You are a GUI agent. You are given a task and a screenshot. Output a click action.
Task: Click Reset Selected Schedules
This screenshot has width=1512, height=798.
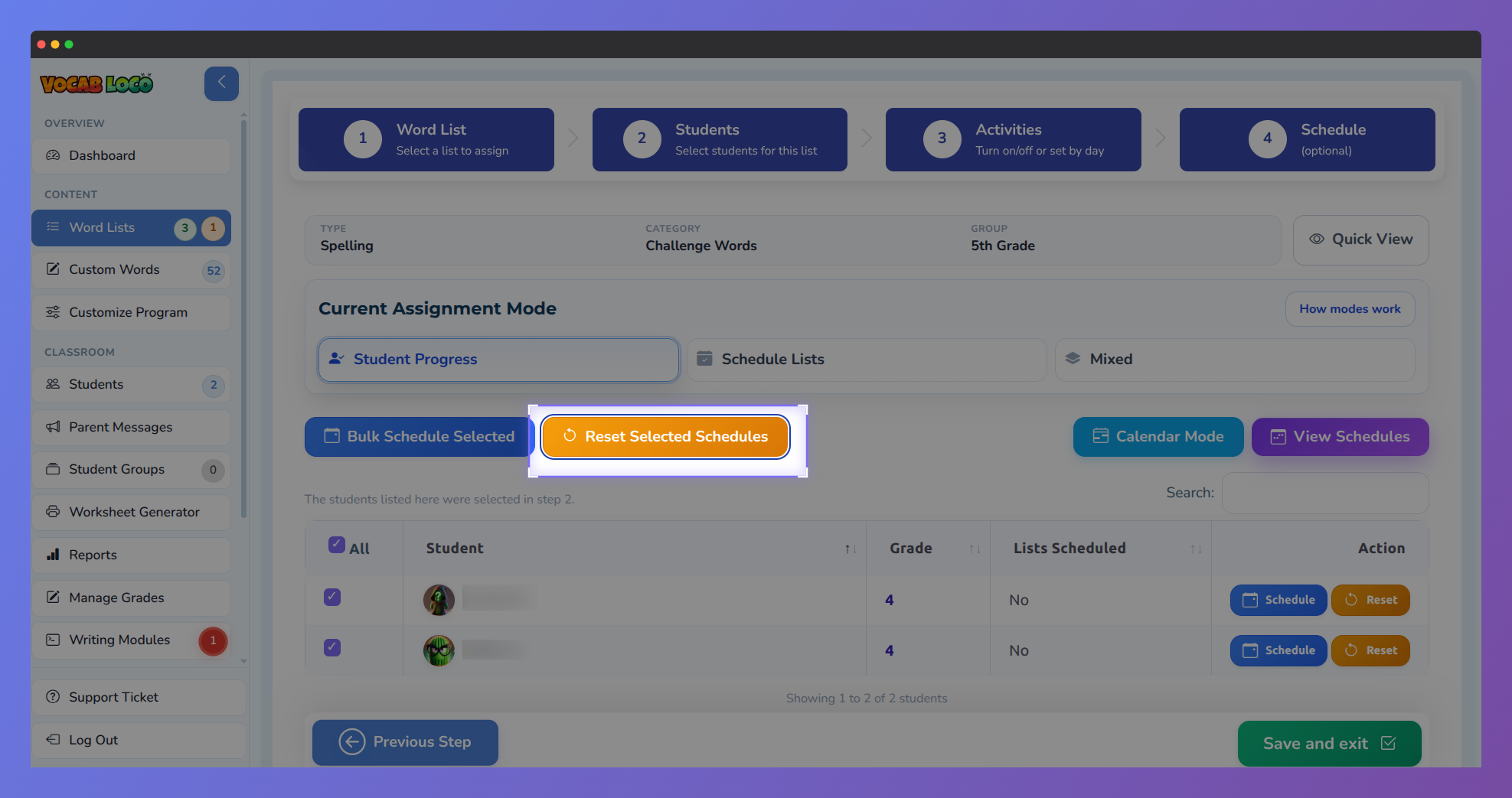pos(665,437)
